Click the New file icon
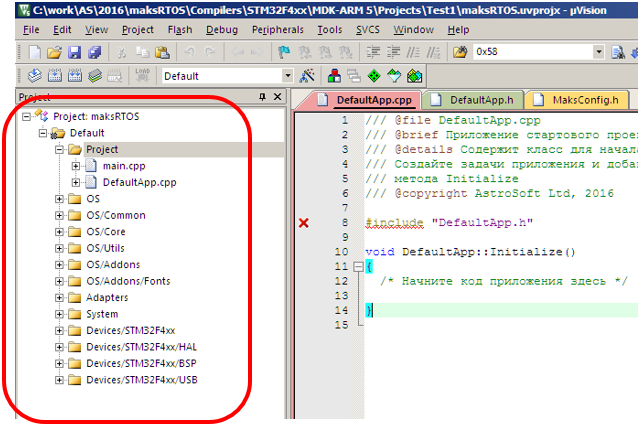Image resolution: width=643 pixels, height=436 pixels. pos(35,52)
